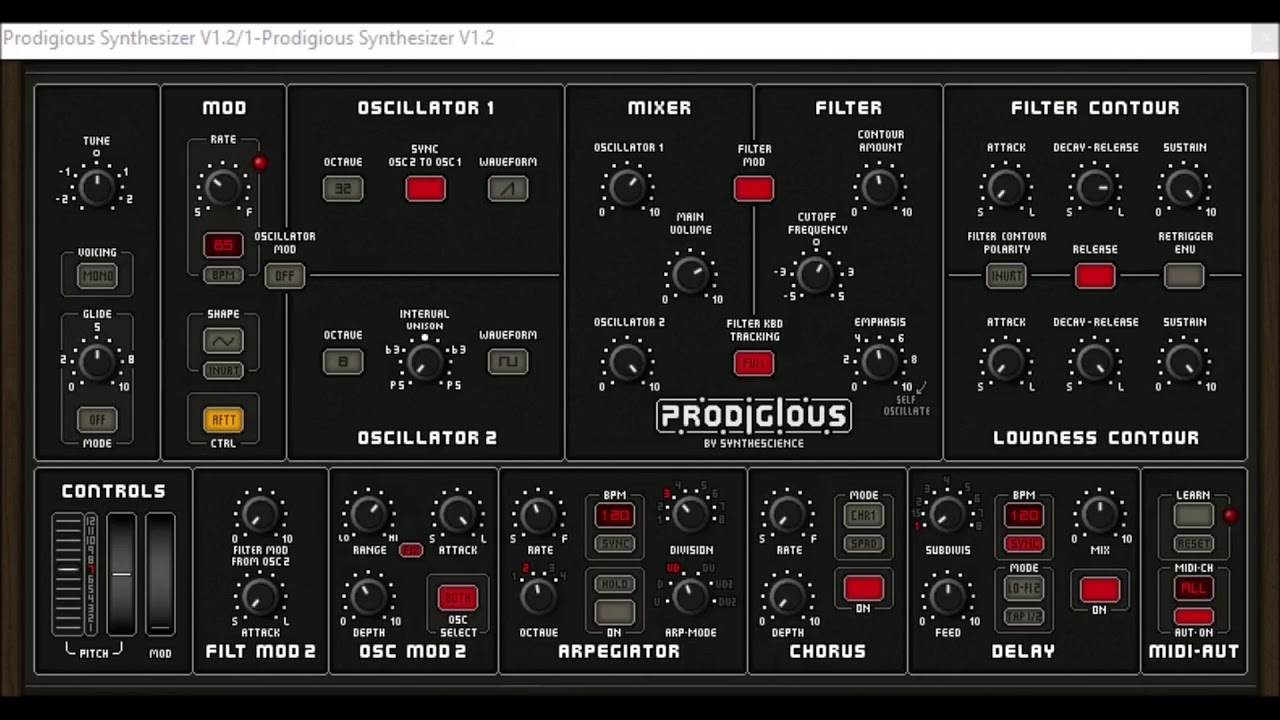Click the Filter Contour Decay-Release knob

(x=1095, y=187)
